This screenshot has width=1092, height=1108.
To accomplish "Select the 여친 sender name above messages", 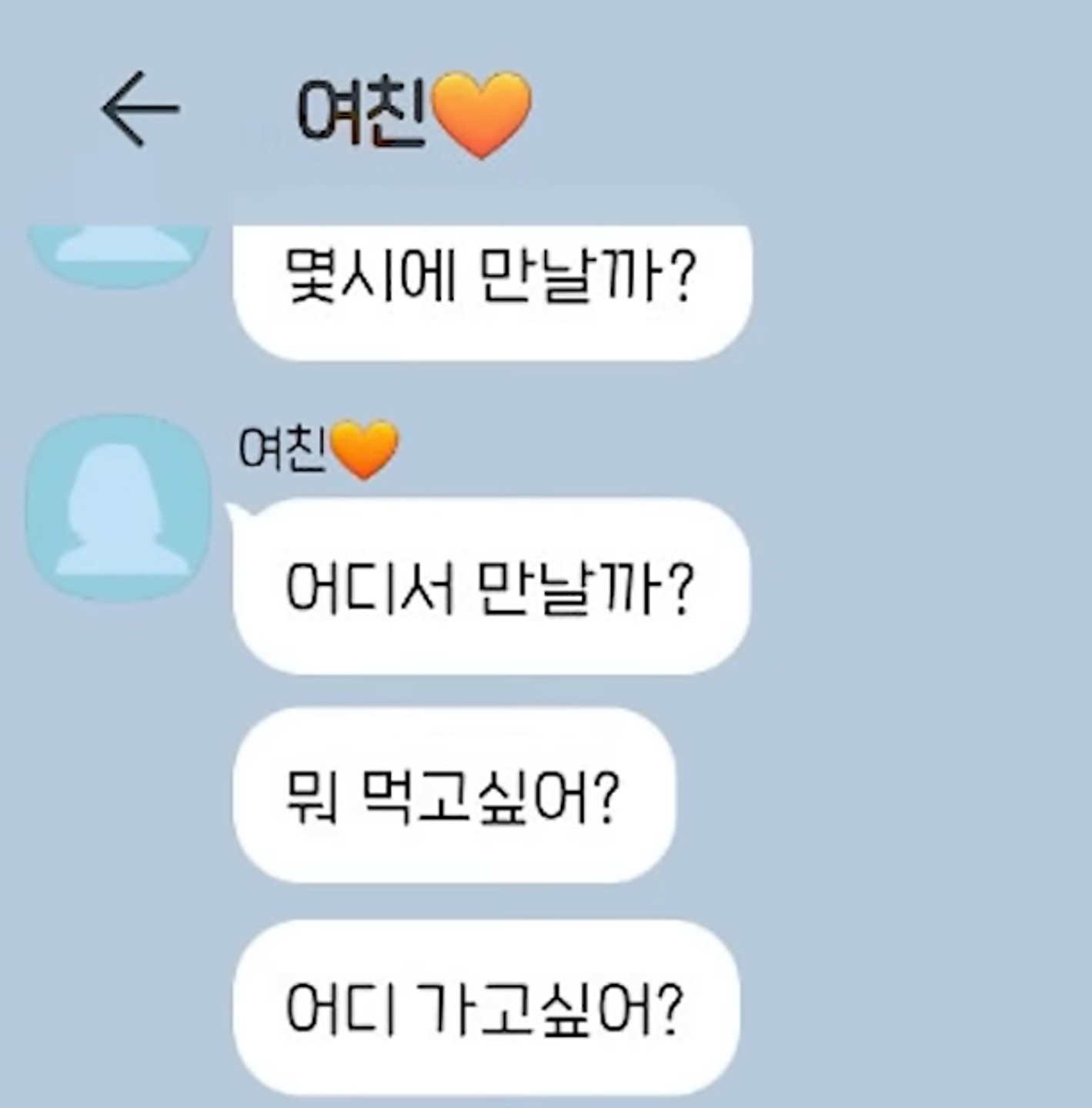I will click(282, 448).
